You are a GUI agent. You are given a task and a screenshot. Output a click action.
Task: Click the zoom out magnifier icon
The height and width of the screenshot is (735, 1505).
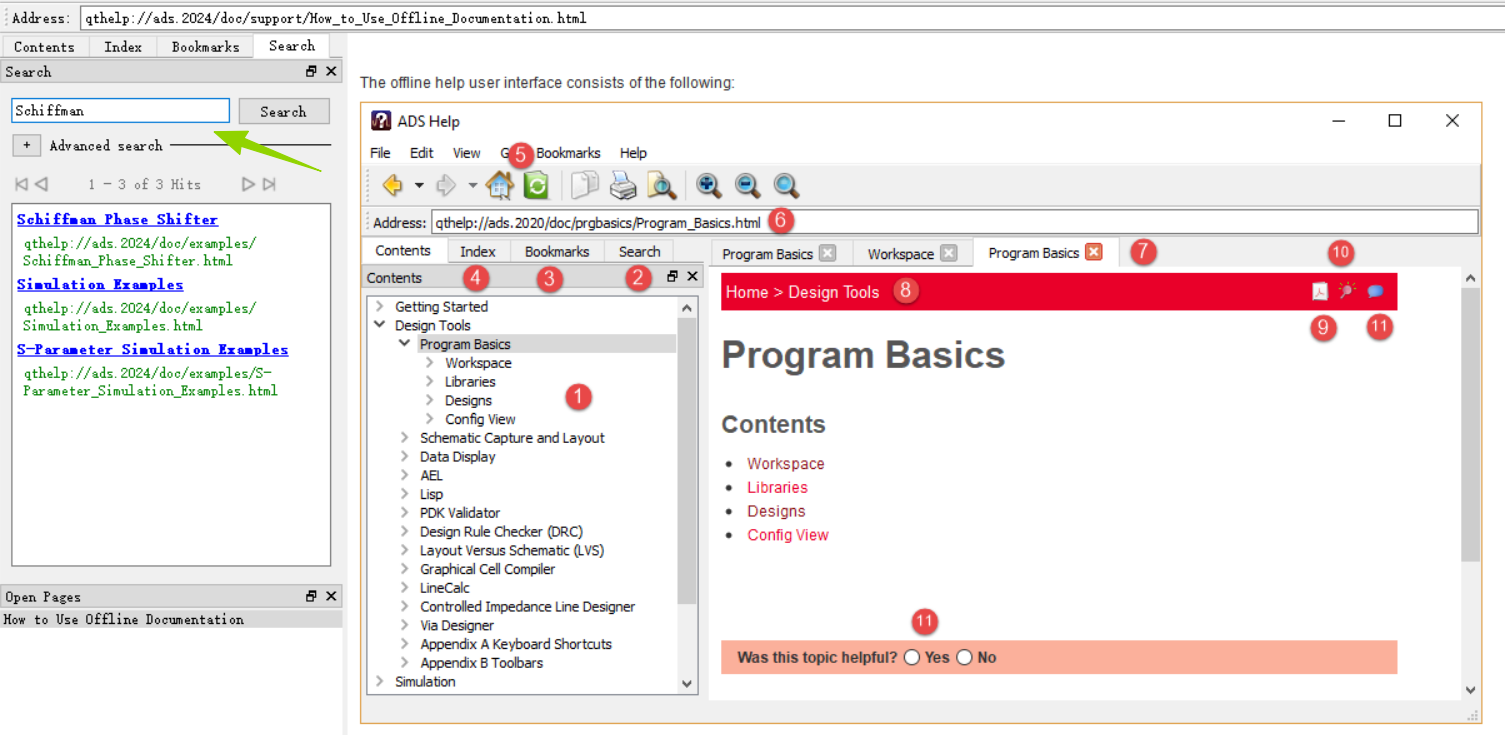pos(747,185)
